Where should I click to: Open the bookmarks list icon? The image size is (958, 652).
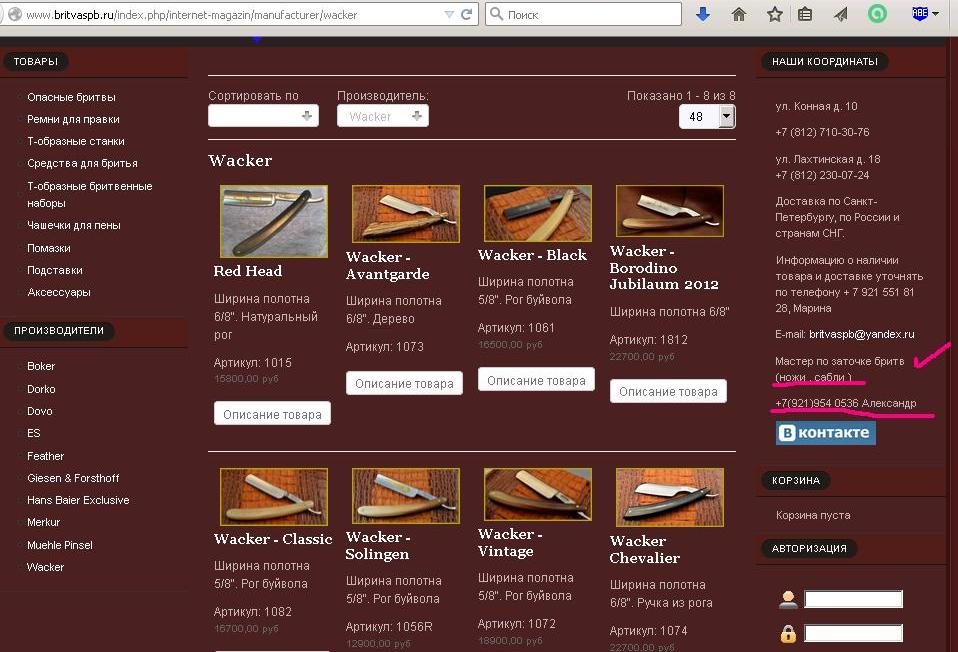click(805, 15)
